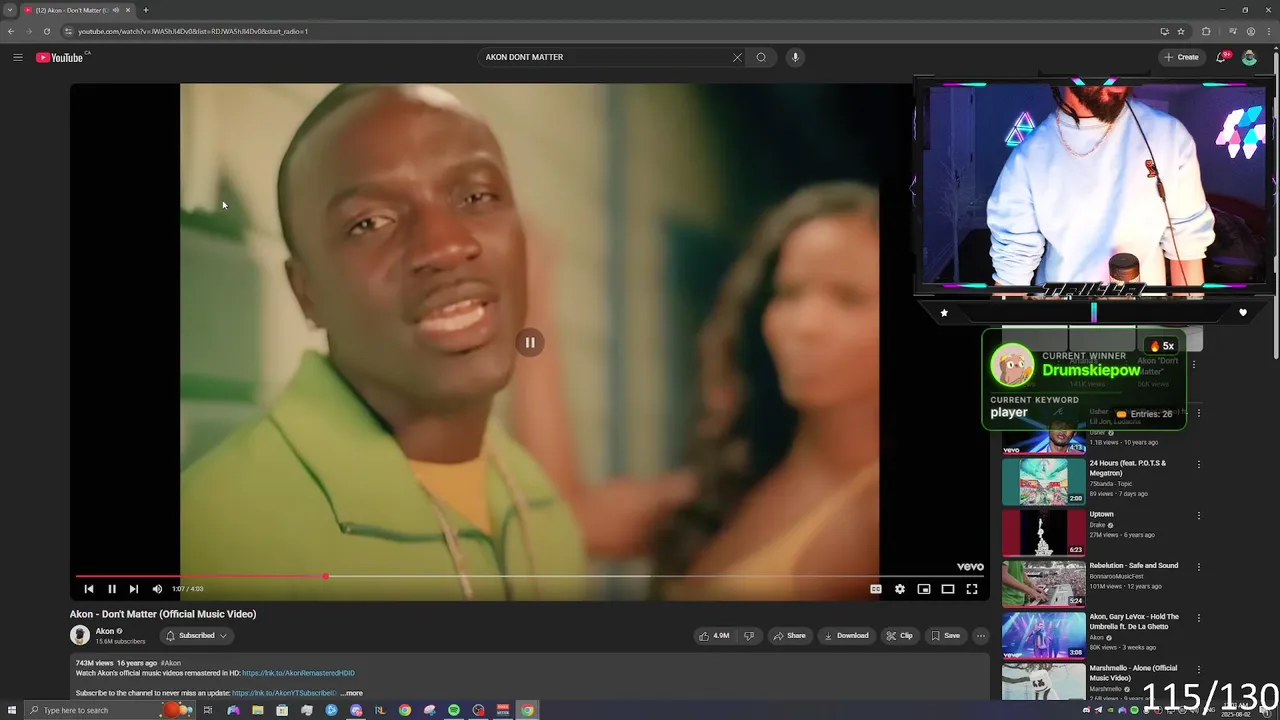
Task: Open options for the Uptown video
Action: click(1198, 515)
